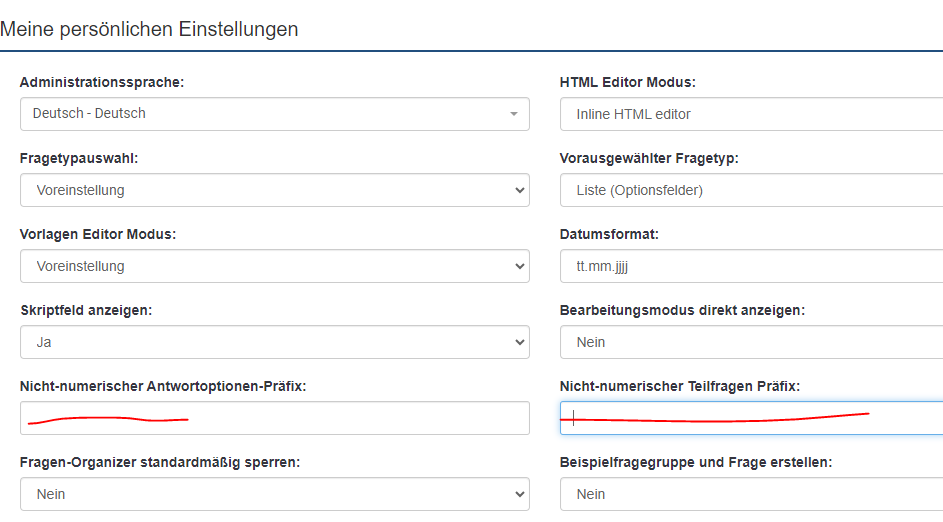The image size is (943, 522).
Task: Expand the Vorlagen Editor Modus dropdown
Action: 274,266
